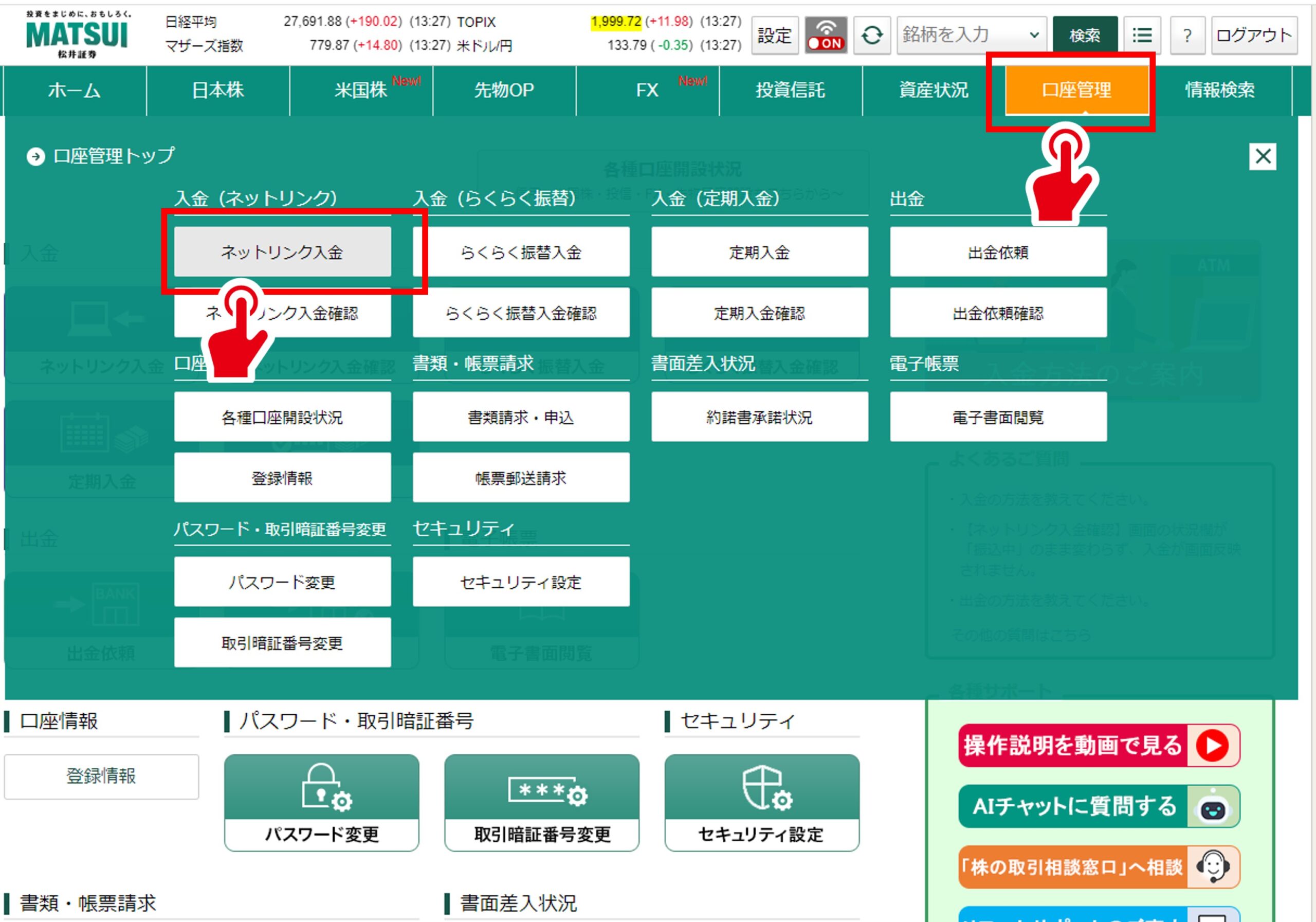
Task: Open the help question mark button
Action: [1187, 35]
